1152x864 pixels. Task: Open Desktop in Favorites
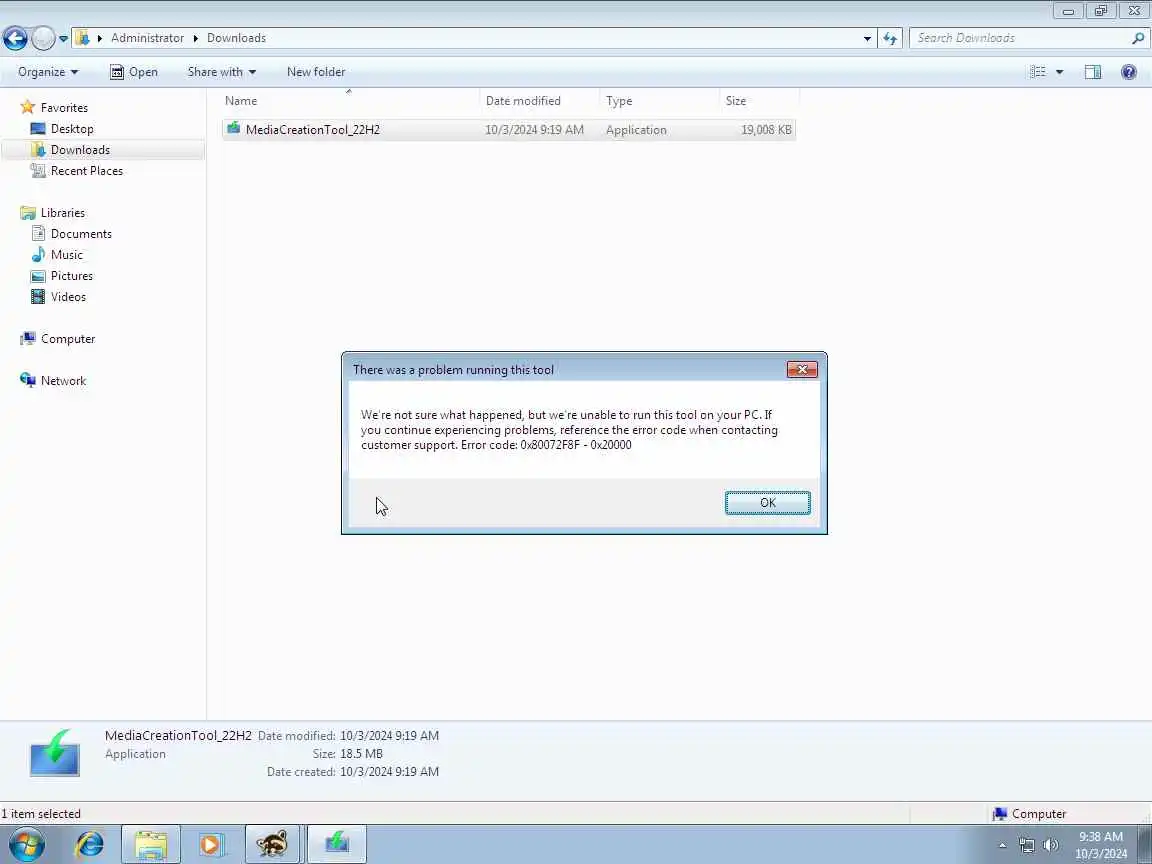pos(72,129)
